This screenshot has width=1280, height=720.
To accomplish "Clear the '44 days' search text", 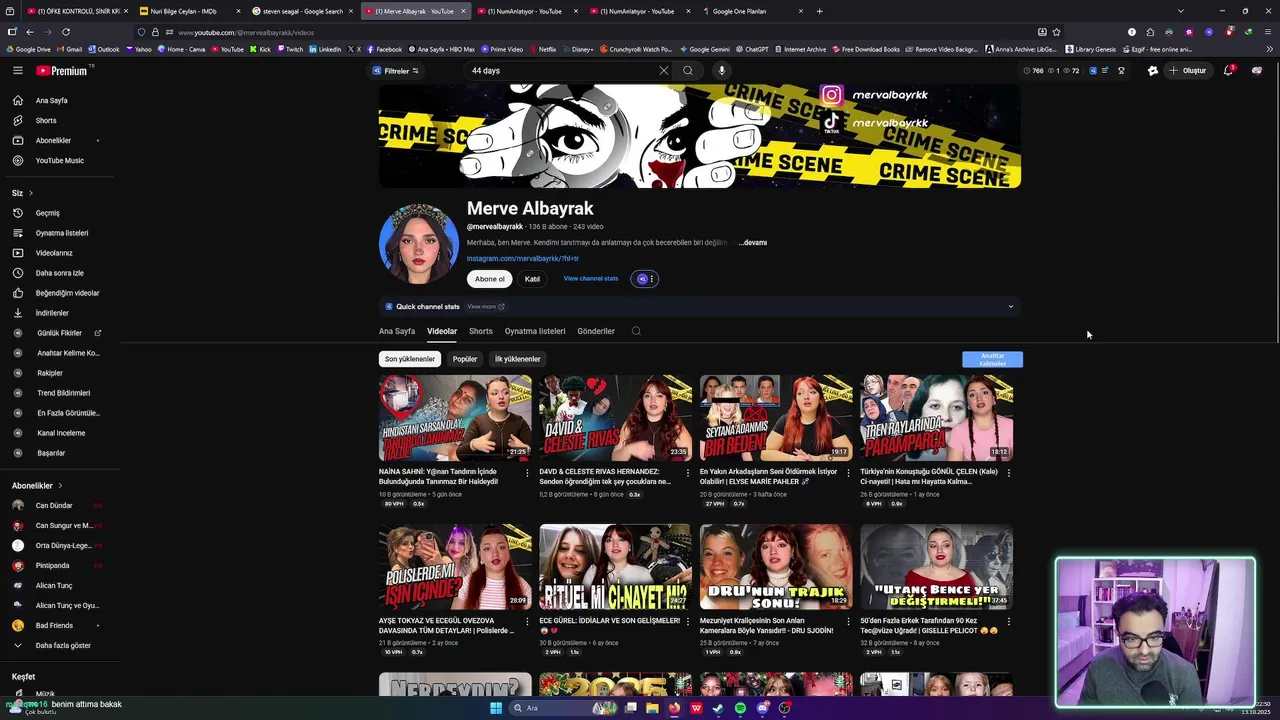I will pos(663,71).
